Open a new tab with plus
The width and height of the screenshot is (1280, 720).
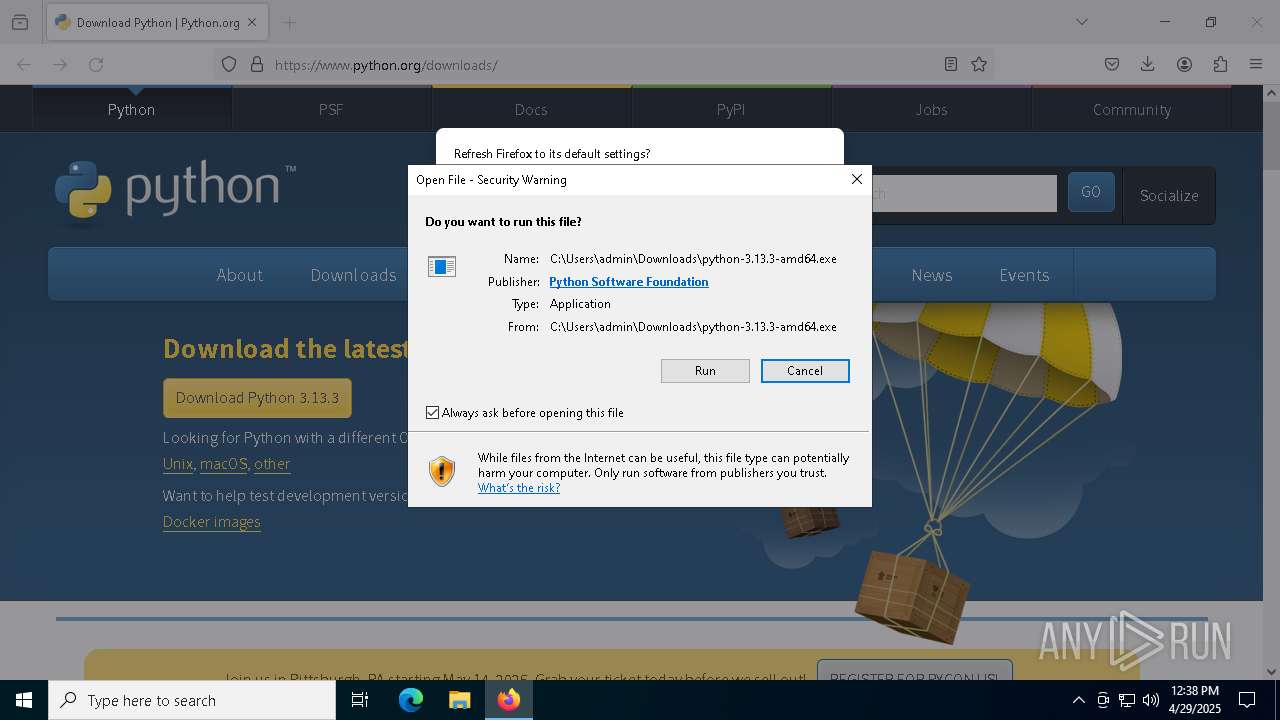click(x=289, y=22)
